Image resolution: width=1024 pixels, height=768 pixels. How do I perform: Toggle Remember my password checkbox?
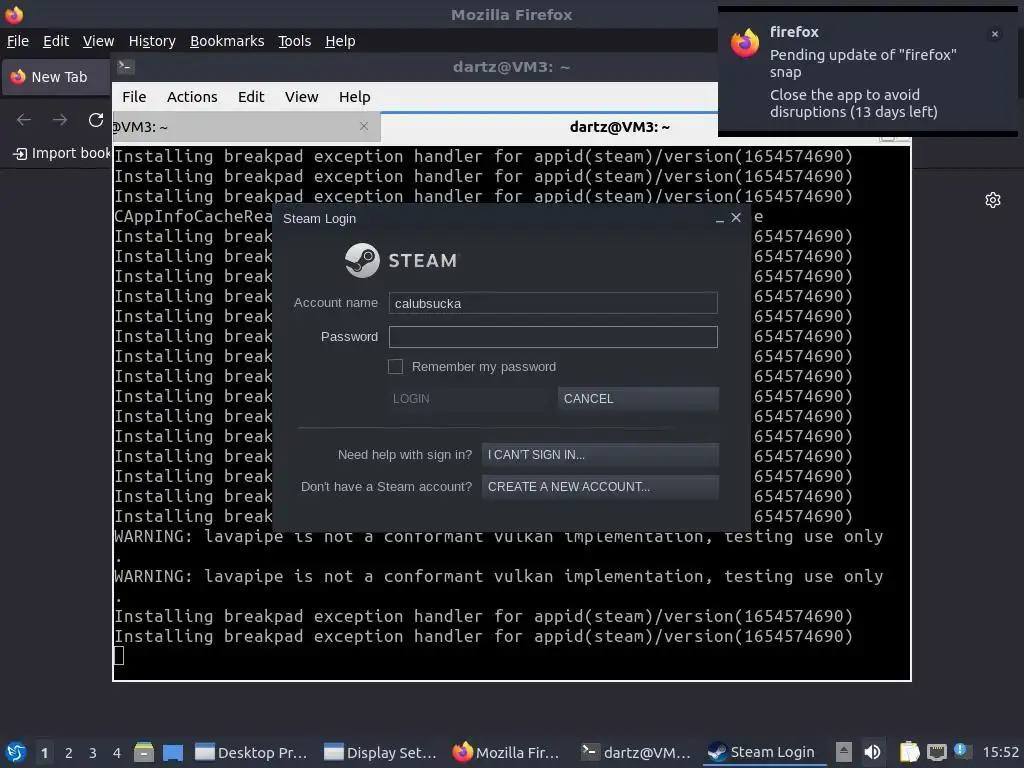(x=395, y=366)
